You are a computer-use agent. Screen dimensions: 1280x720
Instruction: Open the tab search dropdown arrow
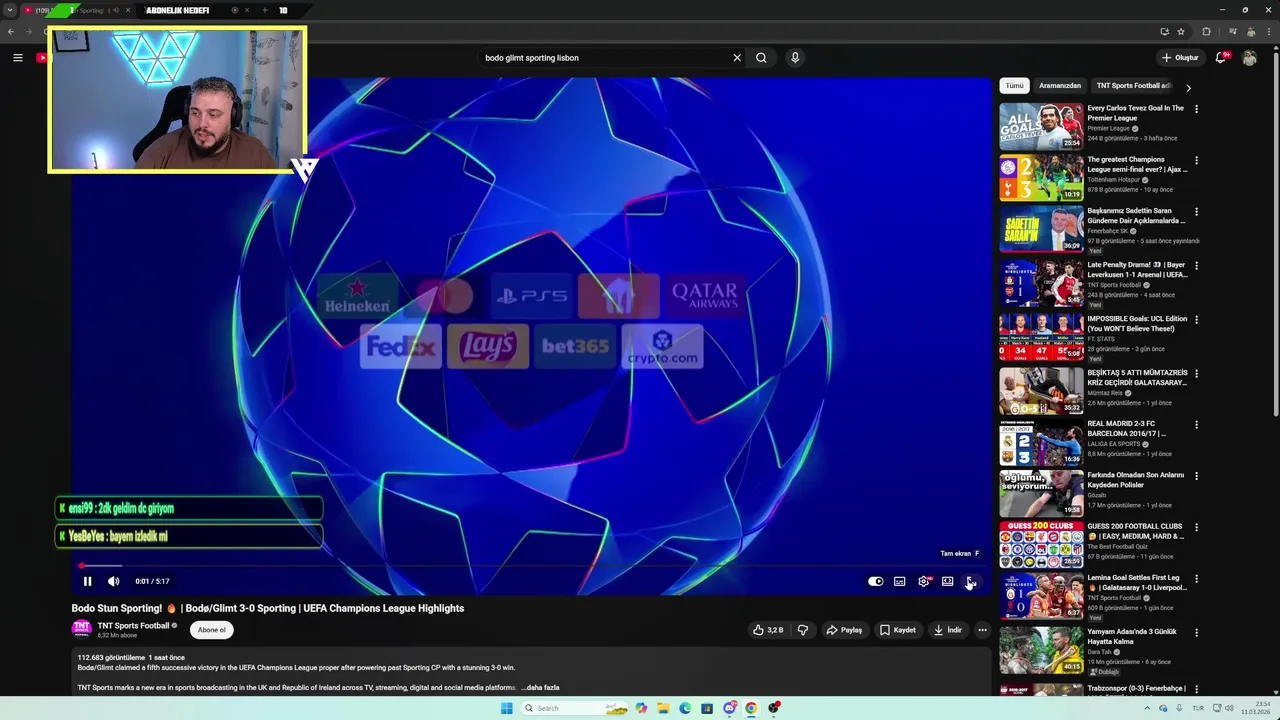tap(10, 10)
